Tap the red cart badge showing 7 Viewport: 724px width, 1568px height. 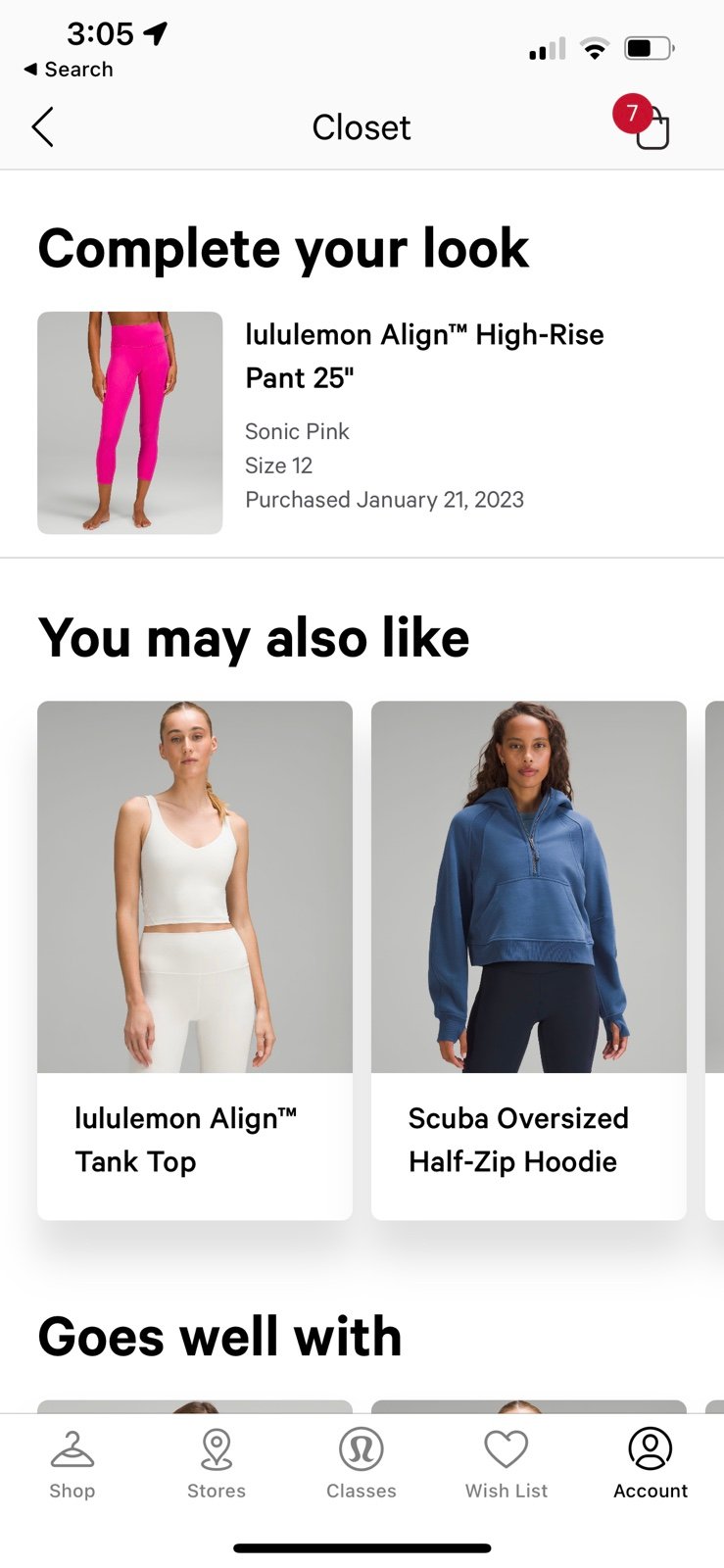tap(632, 114)
